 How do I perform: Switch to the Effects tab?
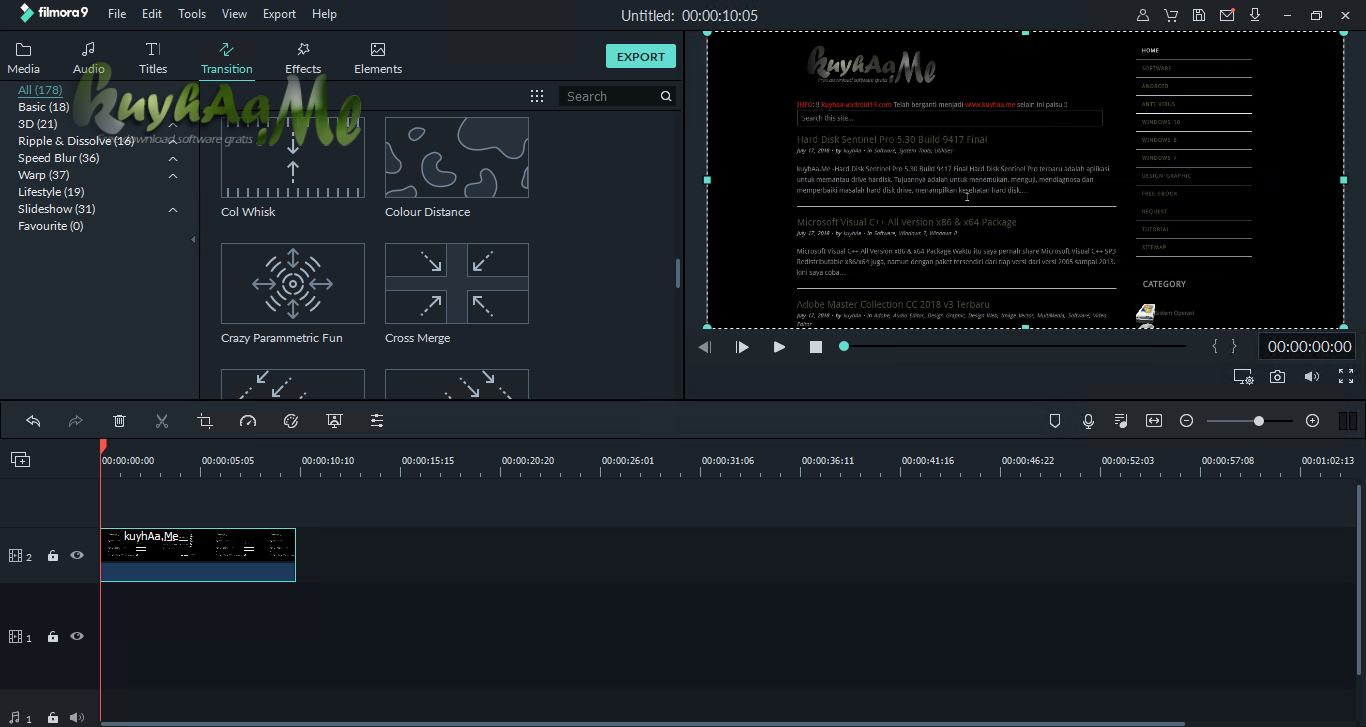(303, 59)
